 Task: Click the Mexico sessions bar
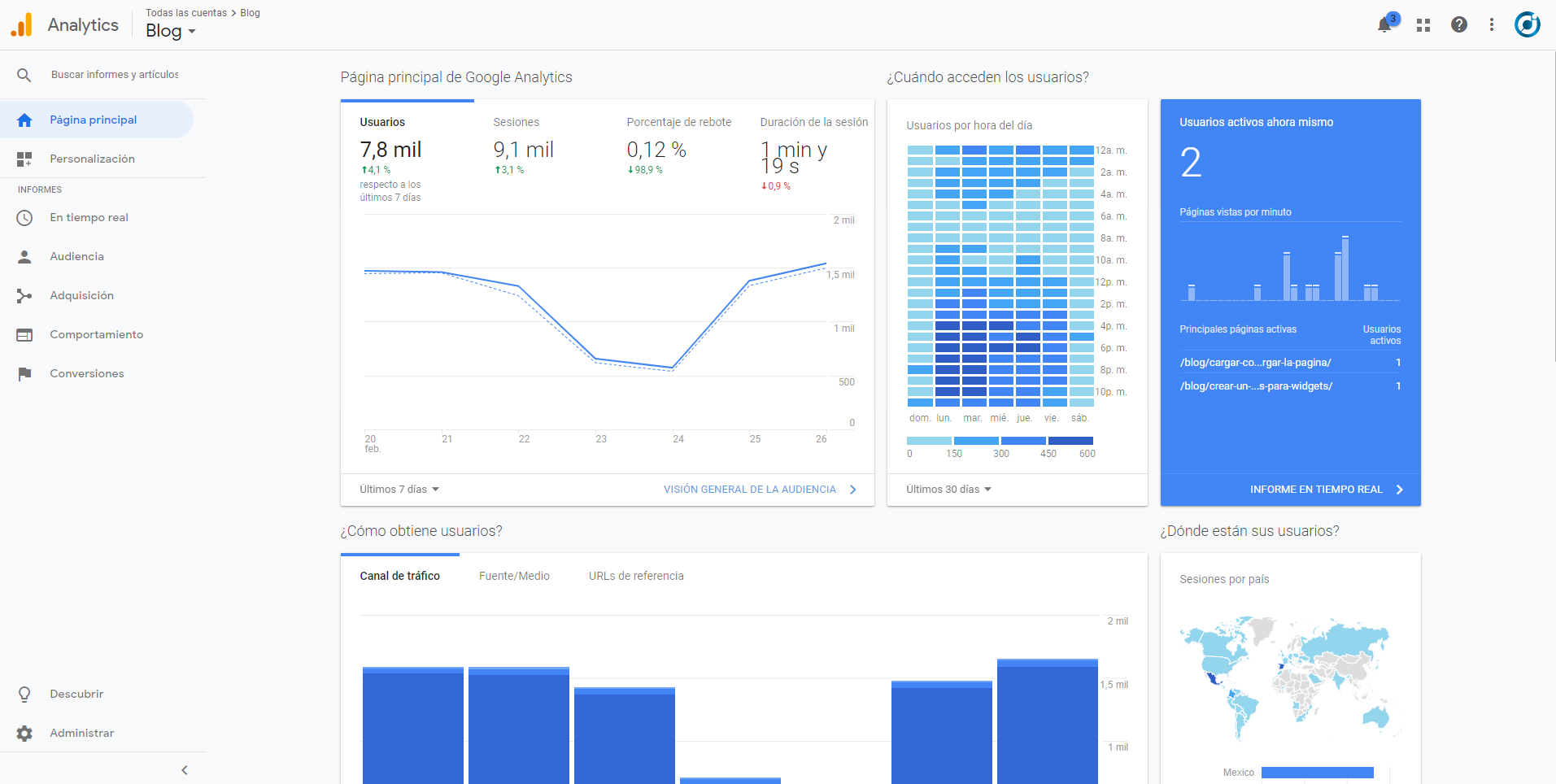(1318, 773)
